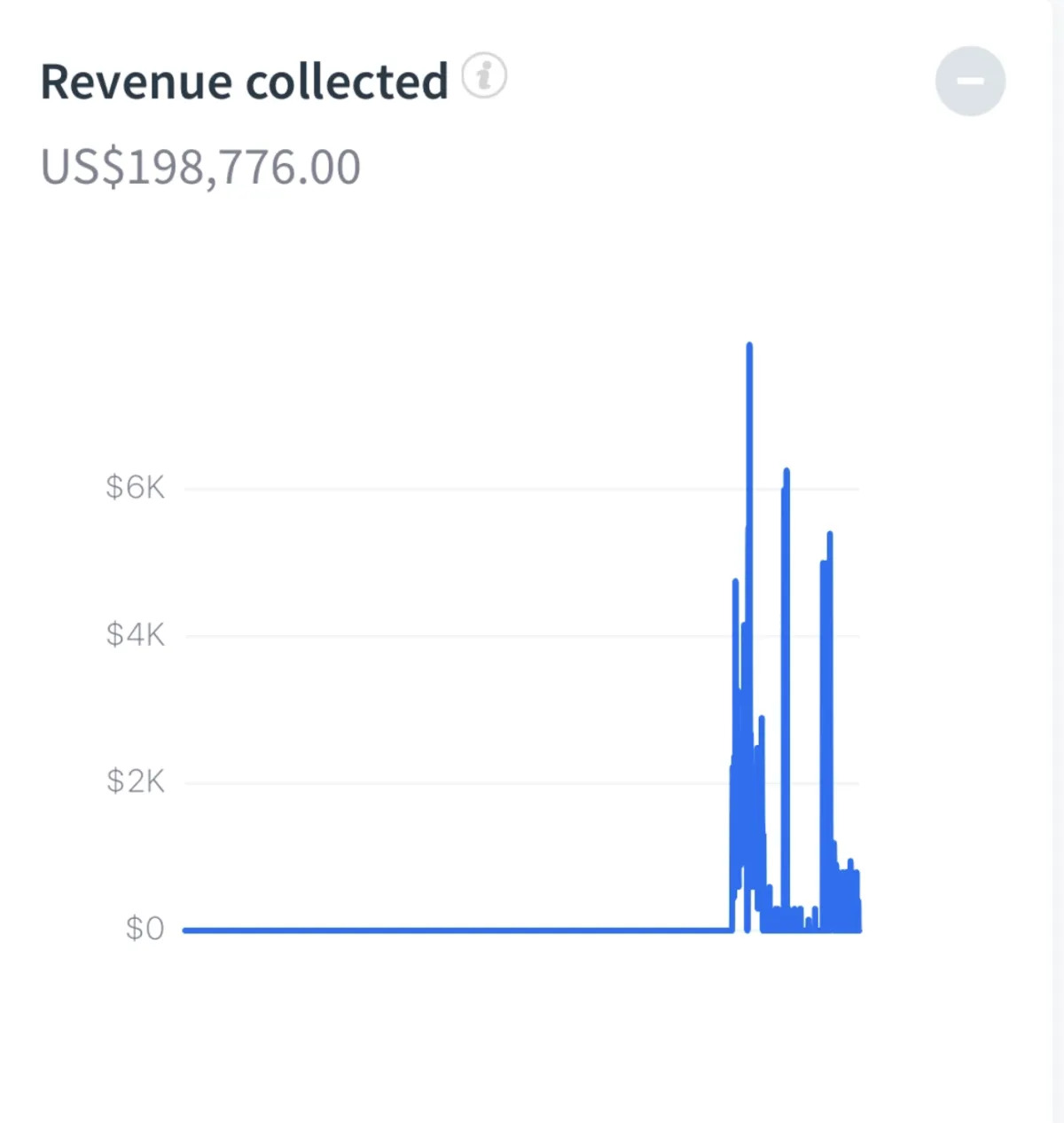Collapse the Revenue collected card with the minus button
The width and height of the screenshot is (1064, 1123).
point(970,81)
